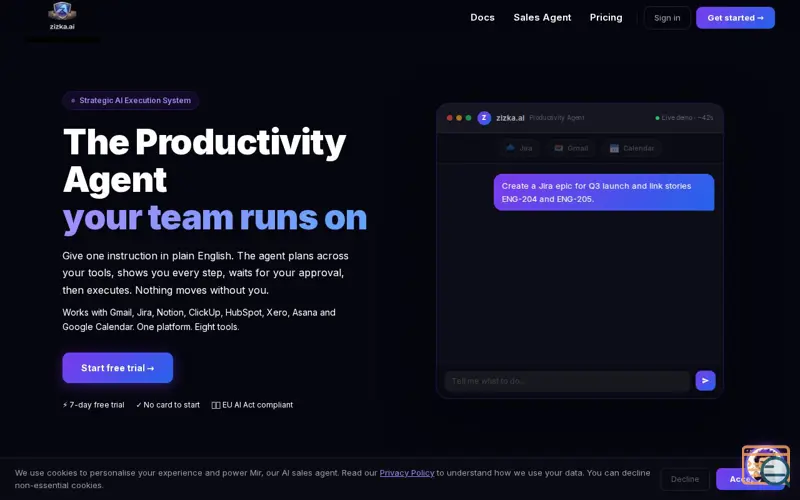Click the Jira epic chat message bubble
This screenshot has width=800, height=500.
pyautogui.click(x=604, y=192)
